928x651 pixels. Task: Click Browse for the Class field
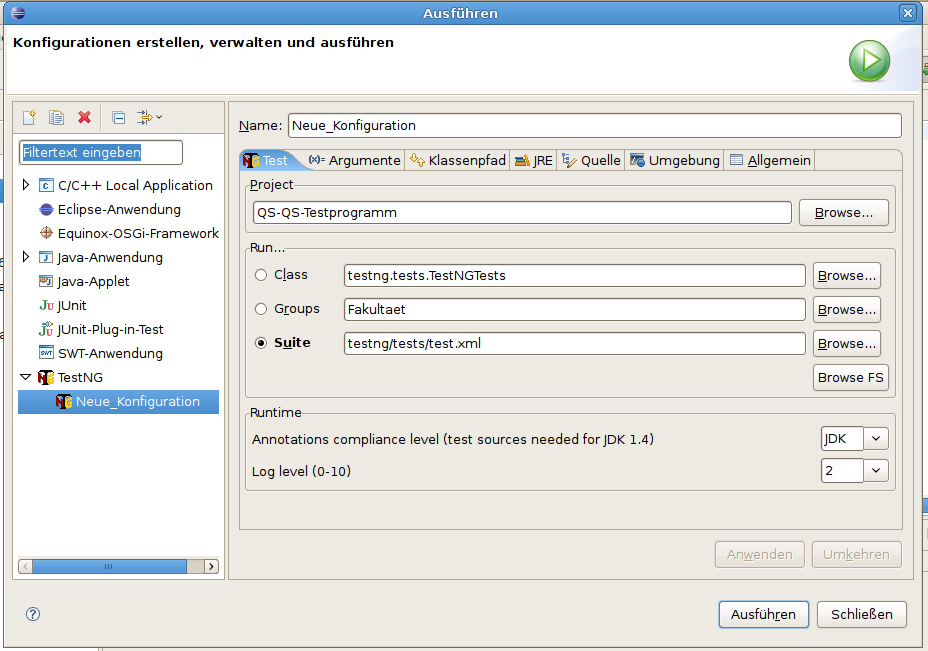[847, 276]
